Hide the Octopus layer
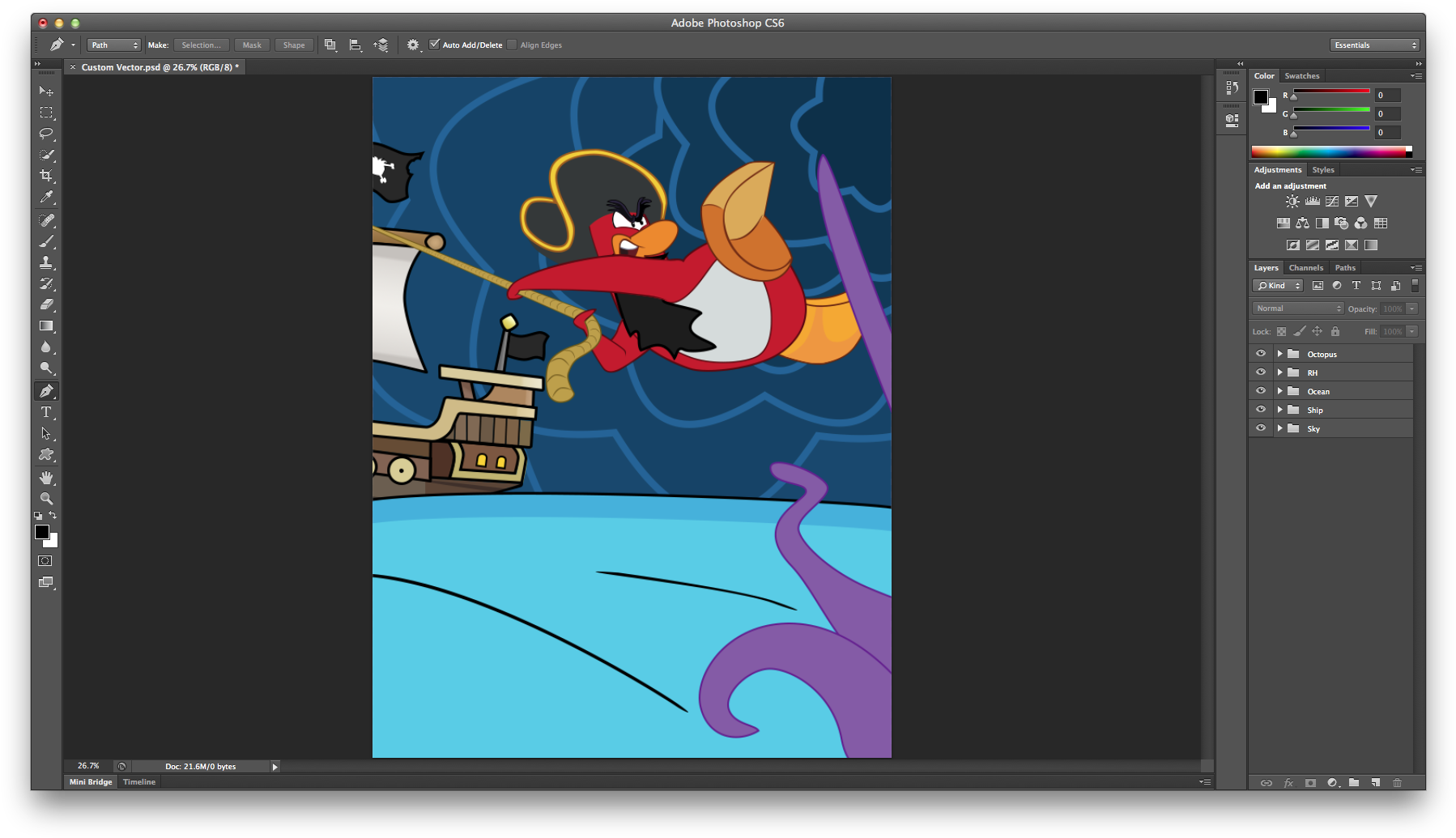Viewport: 1456px width, 838px height. [x=1260, y=353]
